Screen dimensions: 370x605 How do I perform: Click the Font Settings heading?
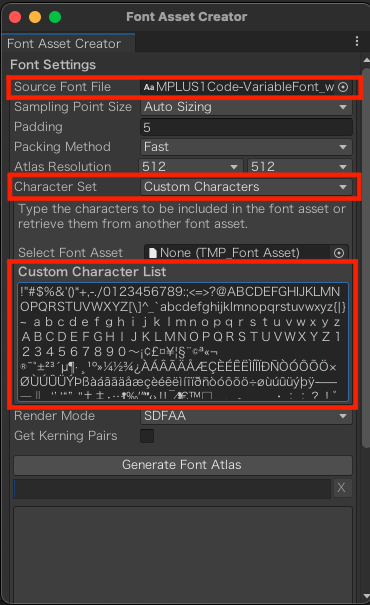pos(53,65)
